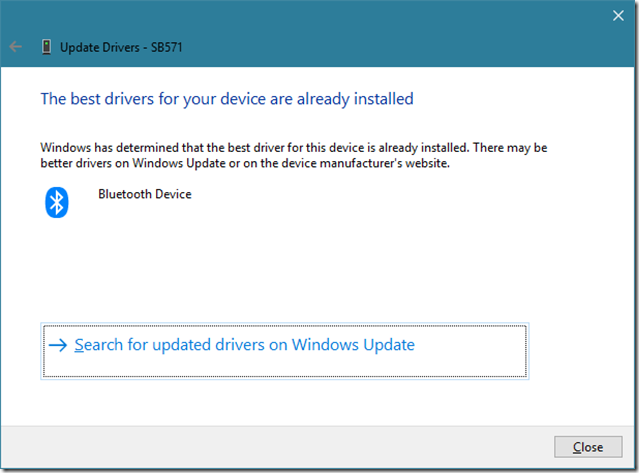Go back using the title bar arrow

(x=15, y=47)
